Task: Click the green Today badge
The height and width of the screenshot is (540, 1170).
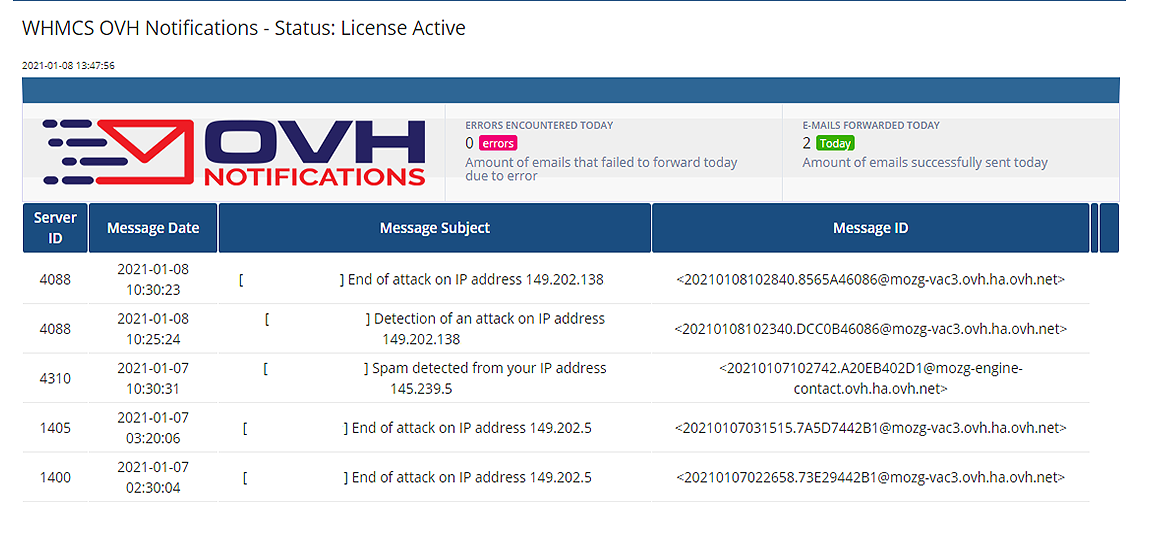Action: pos(835,143)
